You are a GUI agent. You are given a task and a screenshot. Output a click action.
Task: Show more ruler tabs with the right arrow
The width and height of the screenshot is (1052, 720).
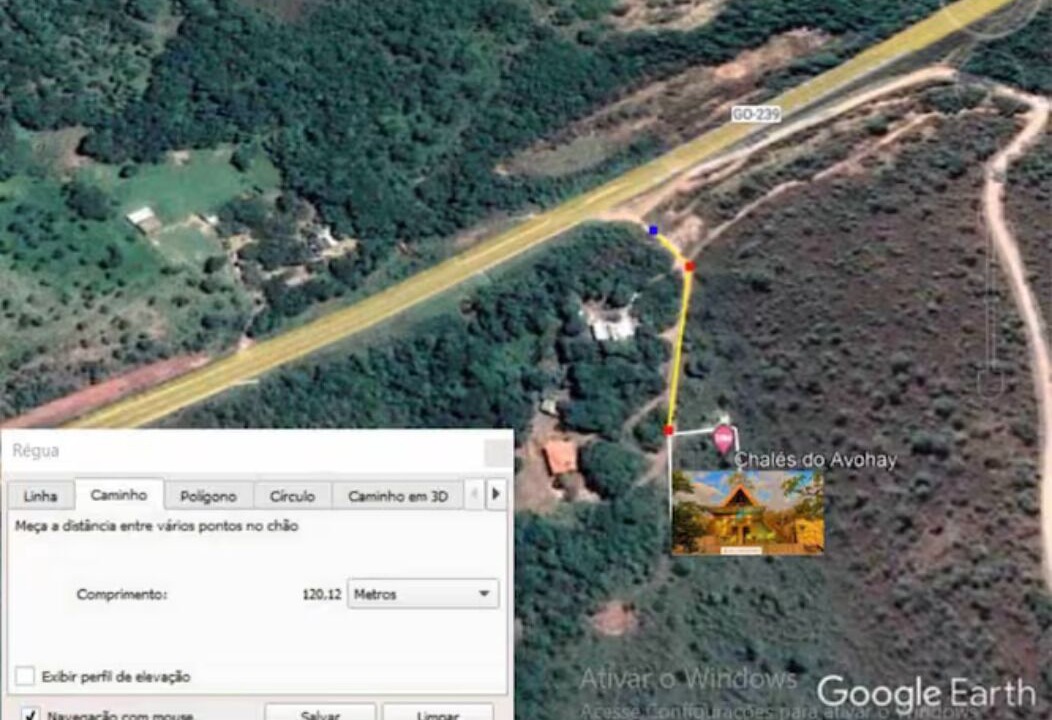pyautogui.click(x=496, y=495)
